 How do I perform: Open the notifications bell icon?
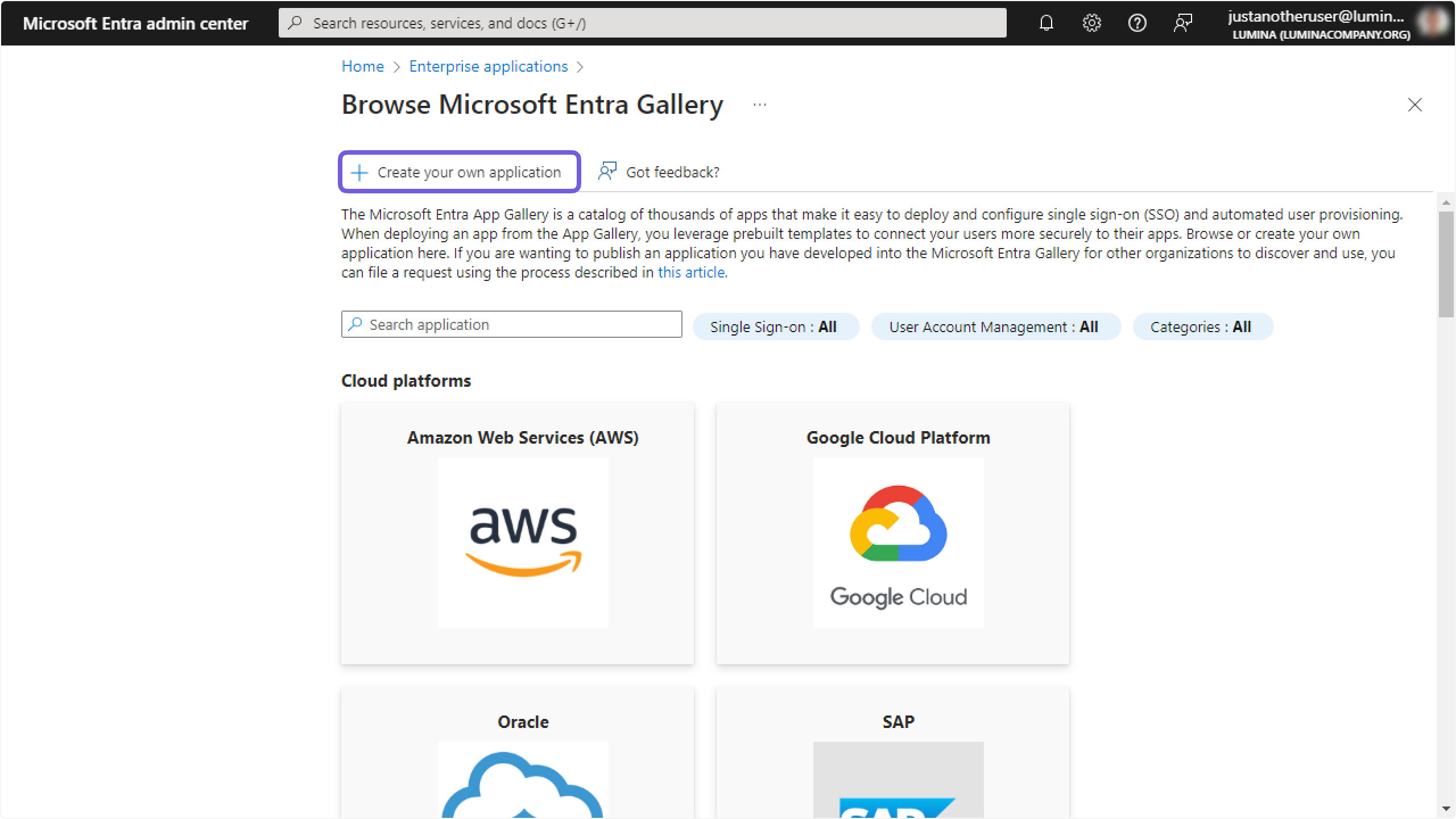point(1046,23)
